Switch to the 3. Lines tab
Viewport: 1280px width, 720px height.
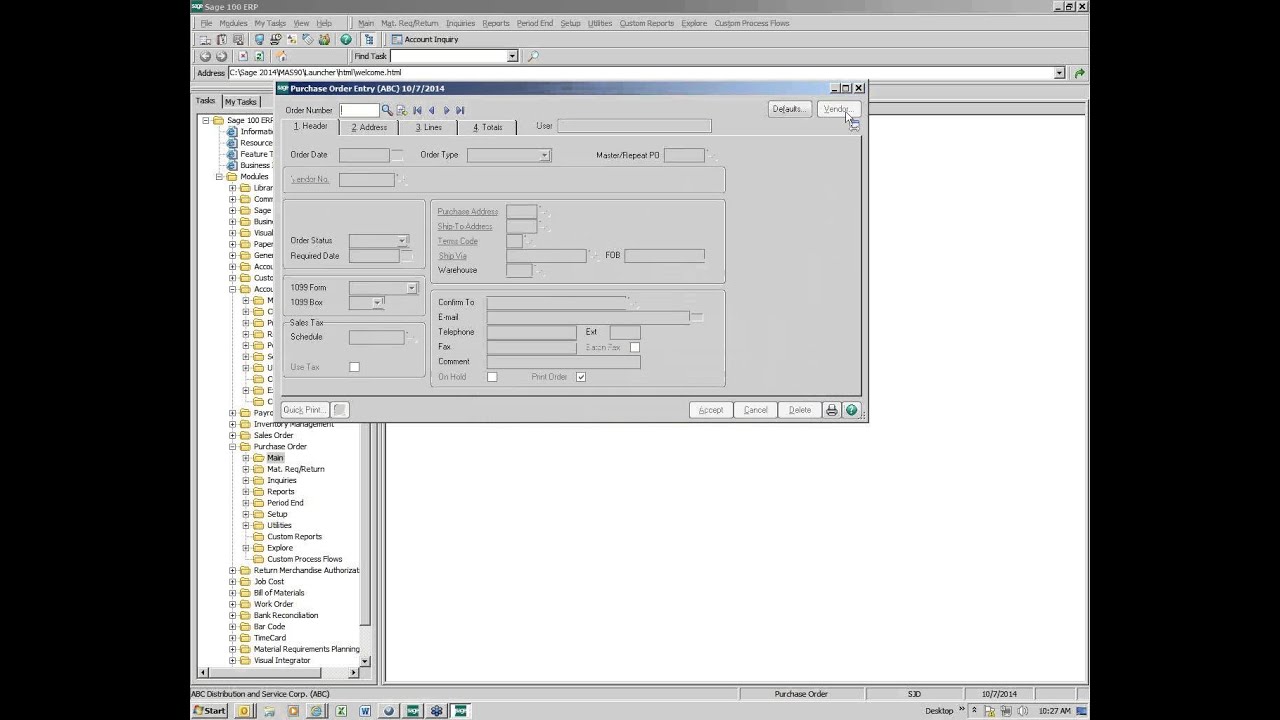(428, 127)
